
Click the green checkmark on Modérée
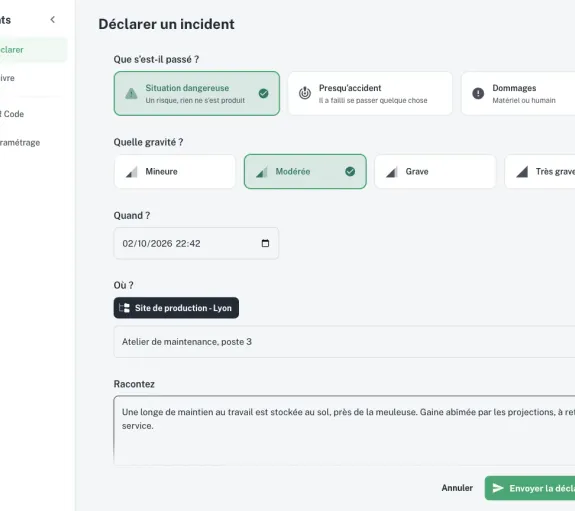[x=350, y=171]
